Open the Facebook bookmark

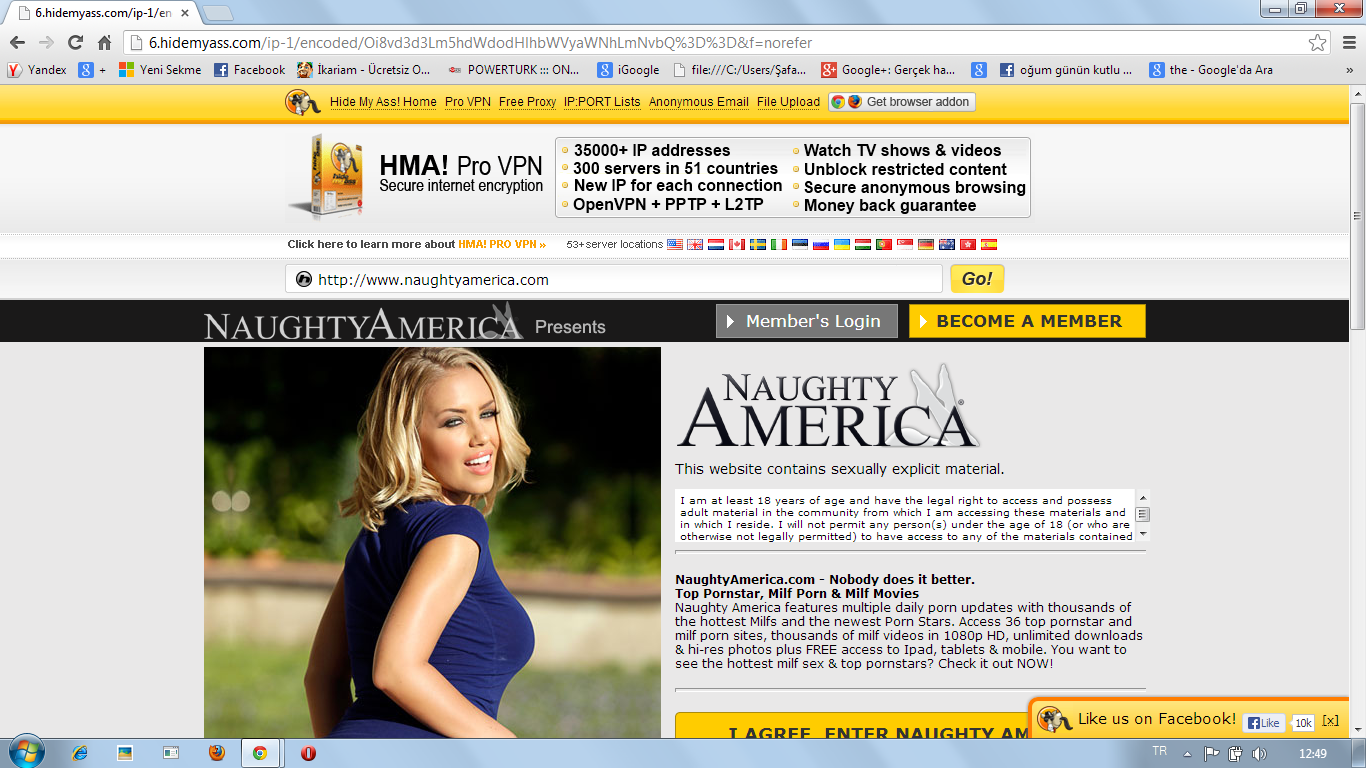[x=250, y=70]
